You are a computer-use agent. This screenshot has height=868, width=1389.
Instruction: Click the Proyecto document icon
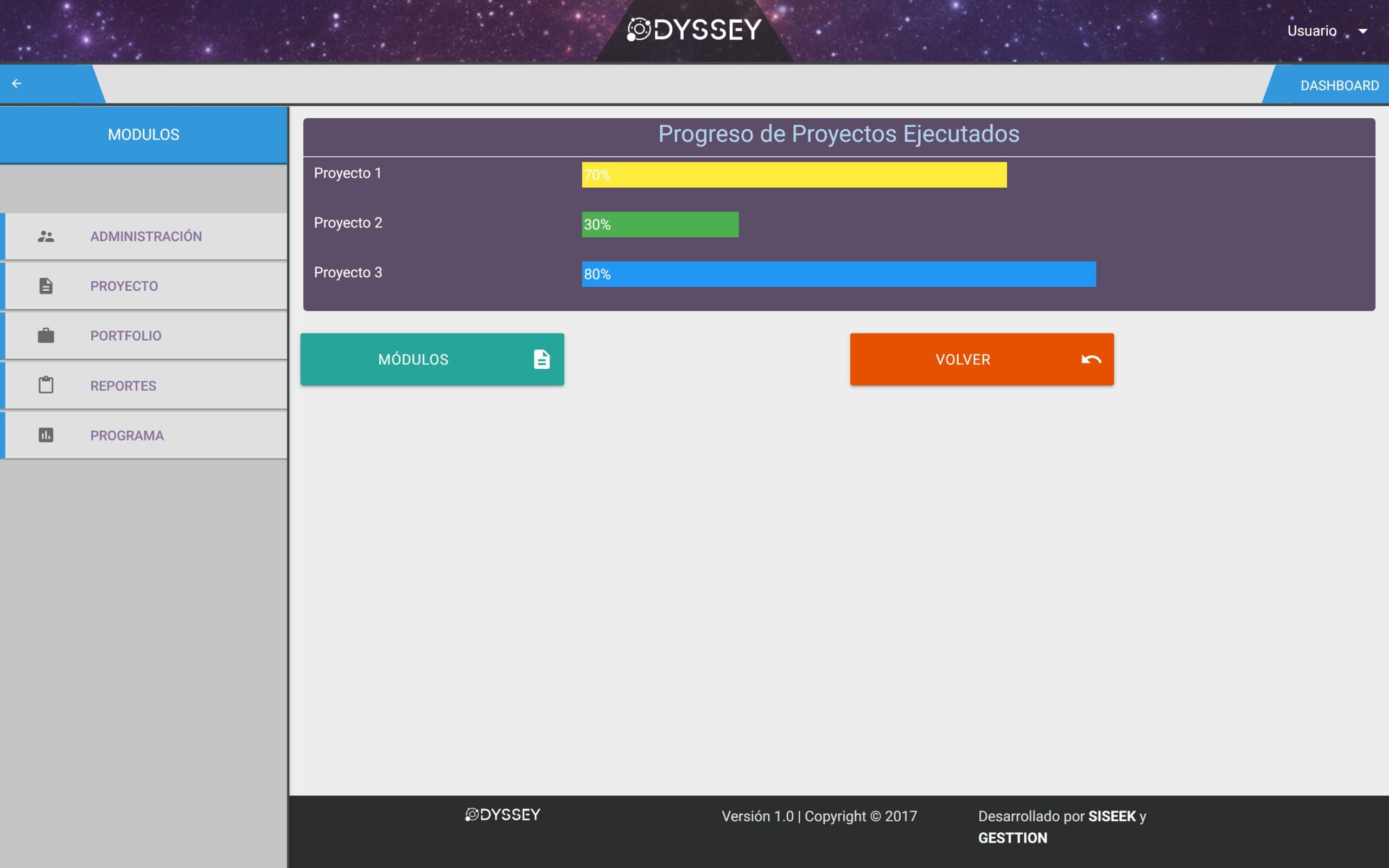pyautogui.click(x=46, y=286)
